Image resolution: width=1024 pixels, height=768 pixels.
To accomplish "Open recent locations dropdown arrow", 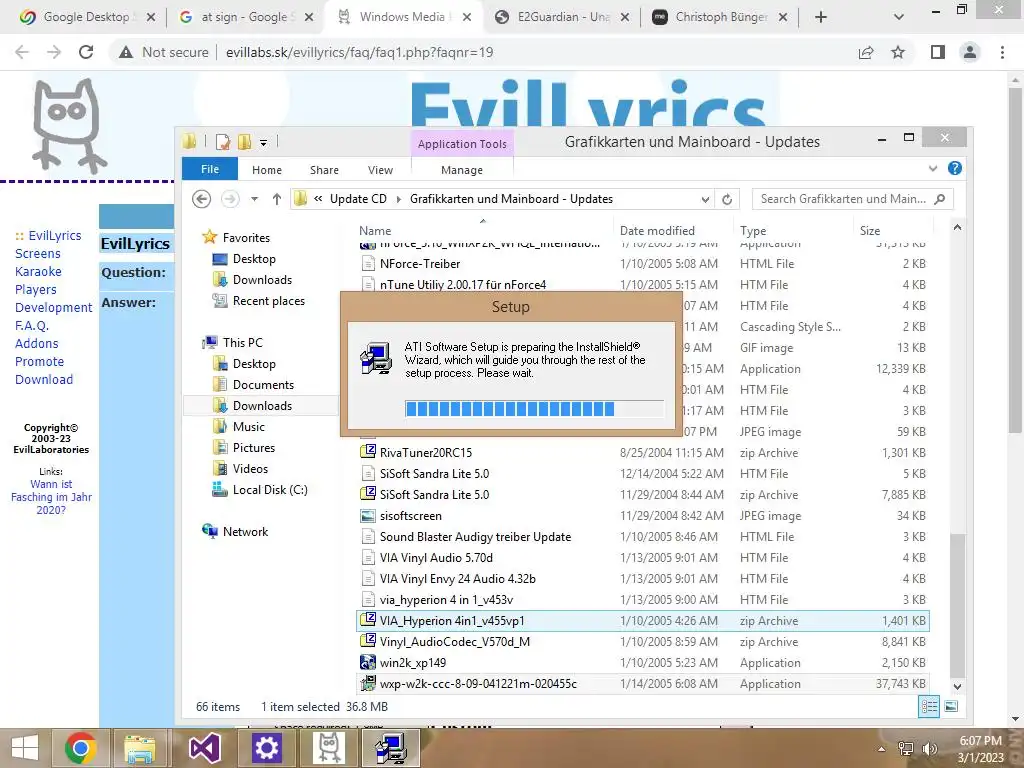I will point(255,199).
